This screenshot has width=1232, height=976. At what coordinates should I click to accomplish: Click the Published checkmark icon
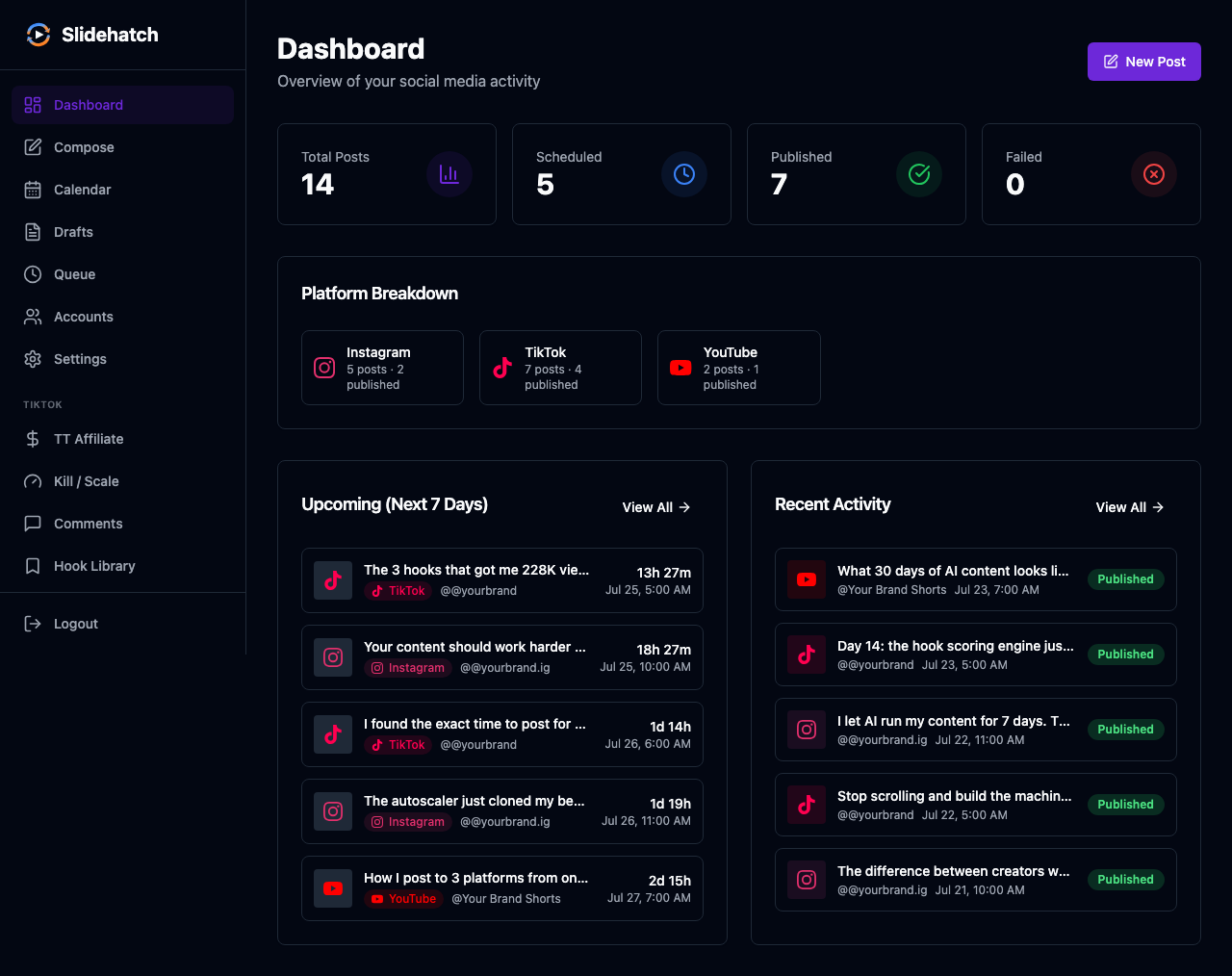click(919, 174)
